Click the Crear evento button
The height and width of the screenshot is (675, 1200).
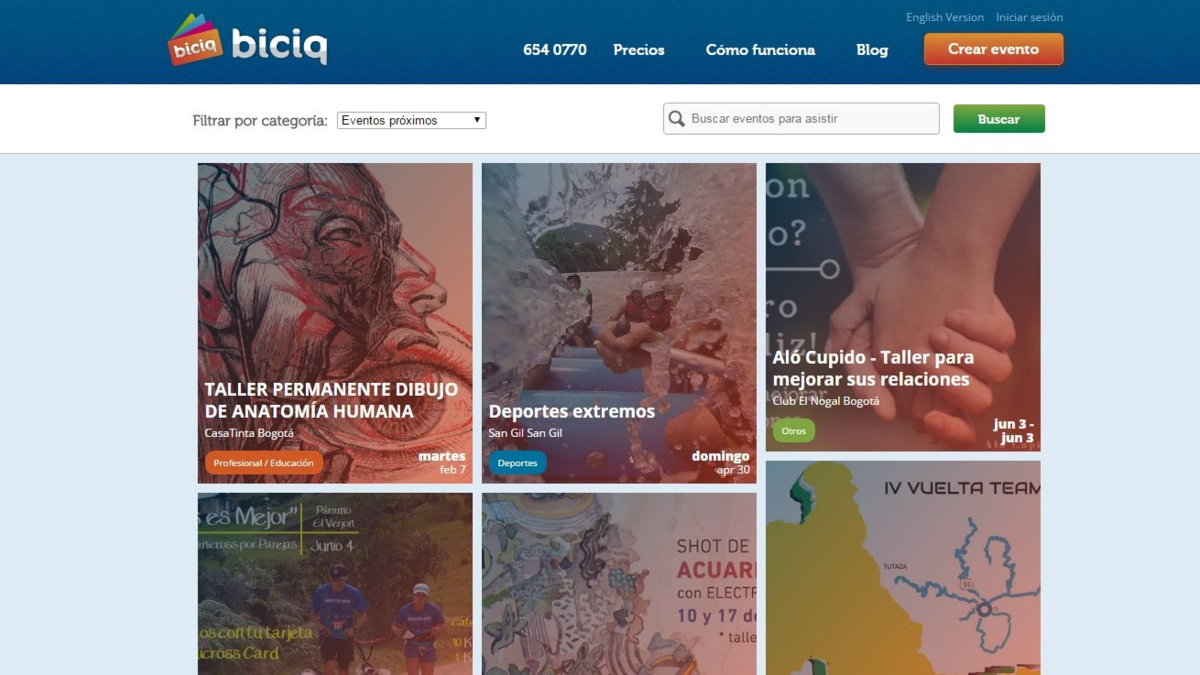pyautogui.click(x=993, y=49)
